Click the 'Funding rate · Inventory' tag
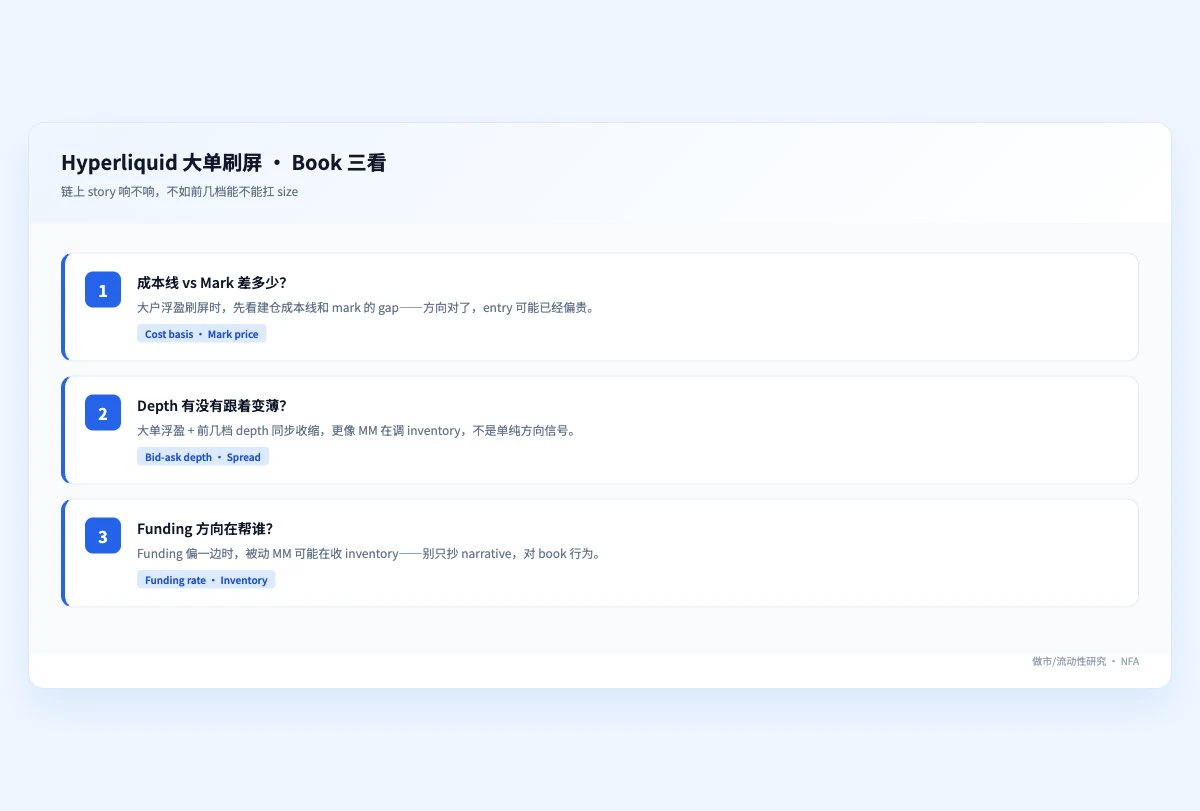 pos(206,580)
